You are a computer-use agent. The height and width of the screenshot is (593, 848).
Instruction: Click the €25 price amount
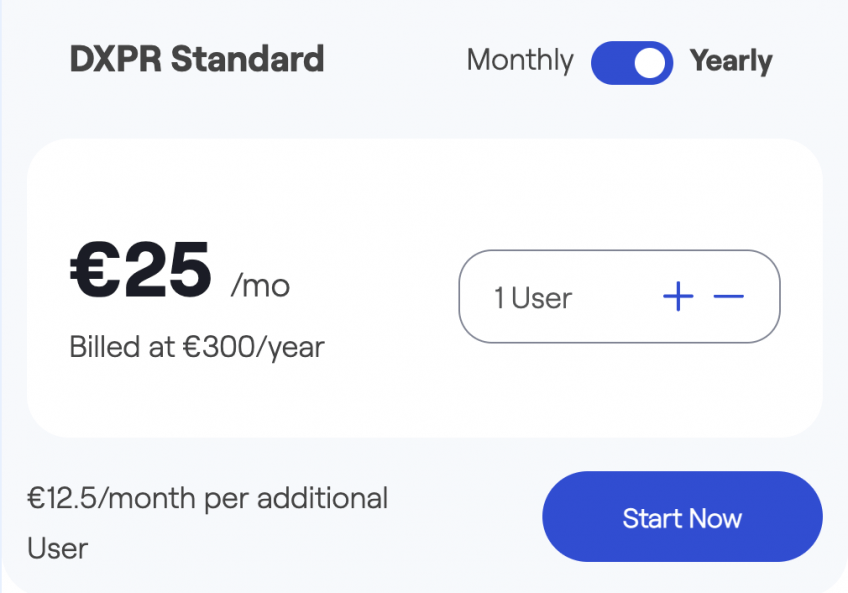[x=141, y=270]
